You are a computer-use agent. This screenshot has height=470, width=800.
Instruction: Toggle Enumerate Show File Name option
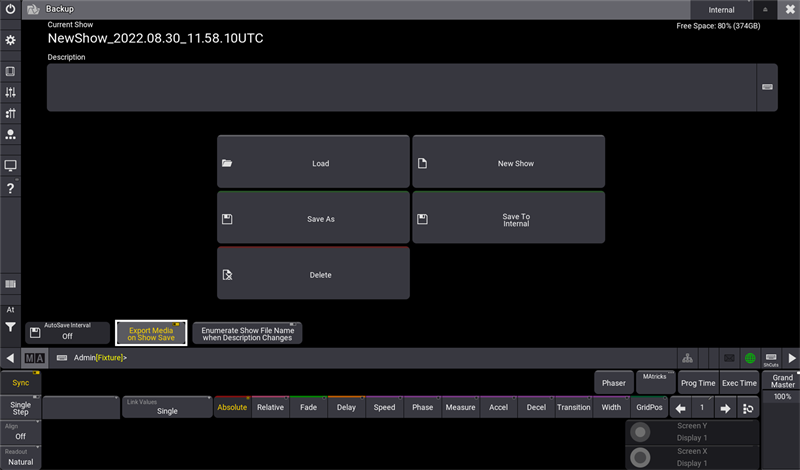(247, 333)
